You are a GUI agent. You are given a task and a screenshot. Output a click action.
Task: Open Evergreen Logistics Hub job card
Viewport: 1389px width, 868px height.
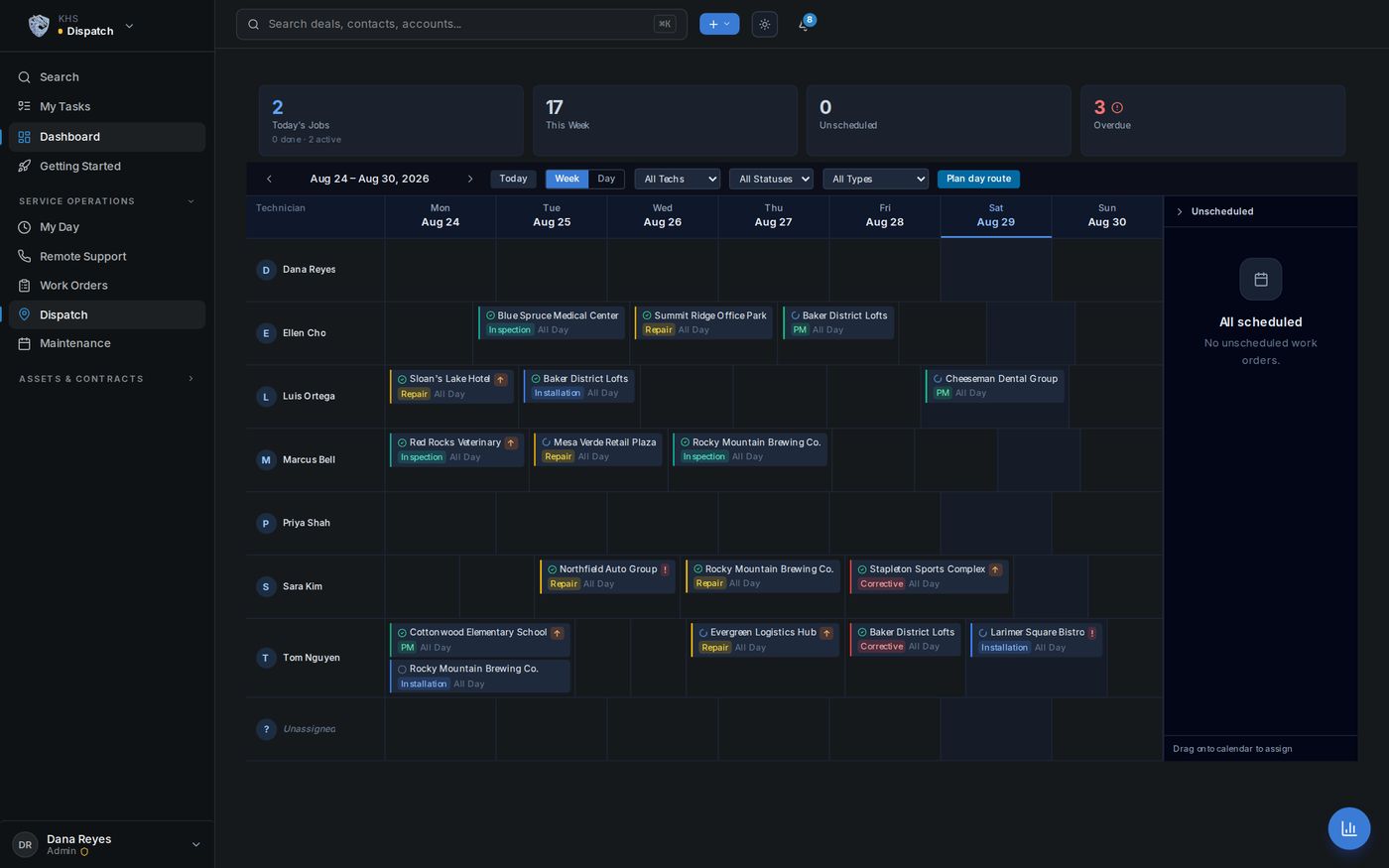765,640
